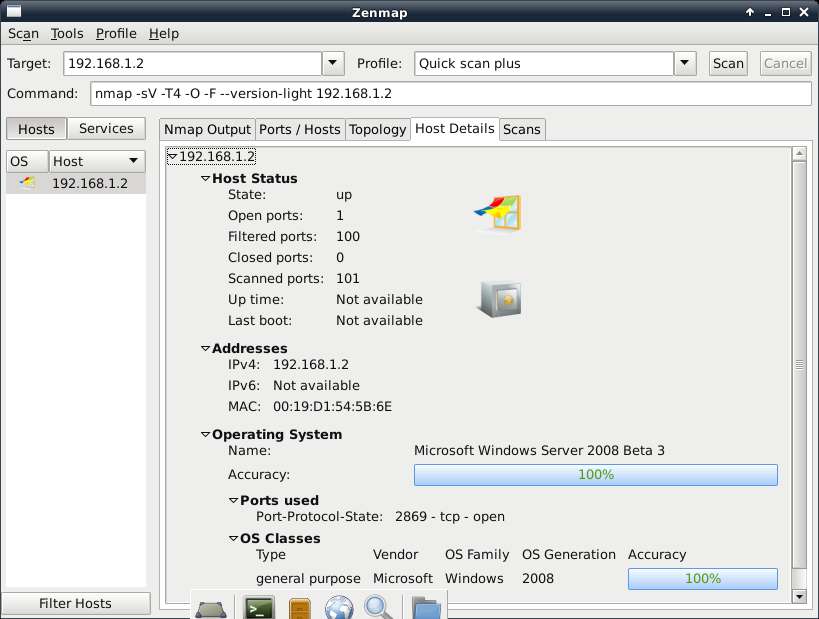Click the host details vertical scrollbar handle
This screenshot has width=819, height=619.
coord(799,365)
